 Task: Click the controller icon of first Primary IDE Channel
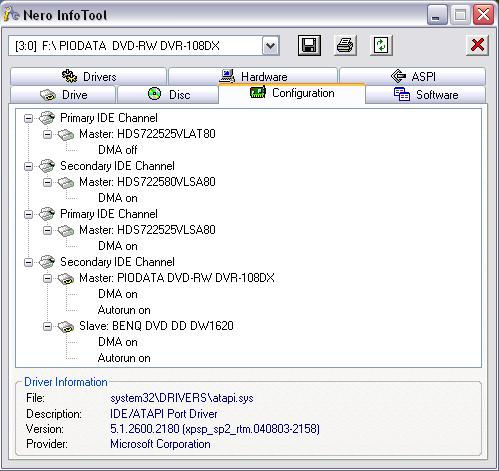47,118
